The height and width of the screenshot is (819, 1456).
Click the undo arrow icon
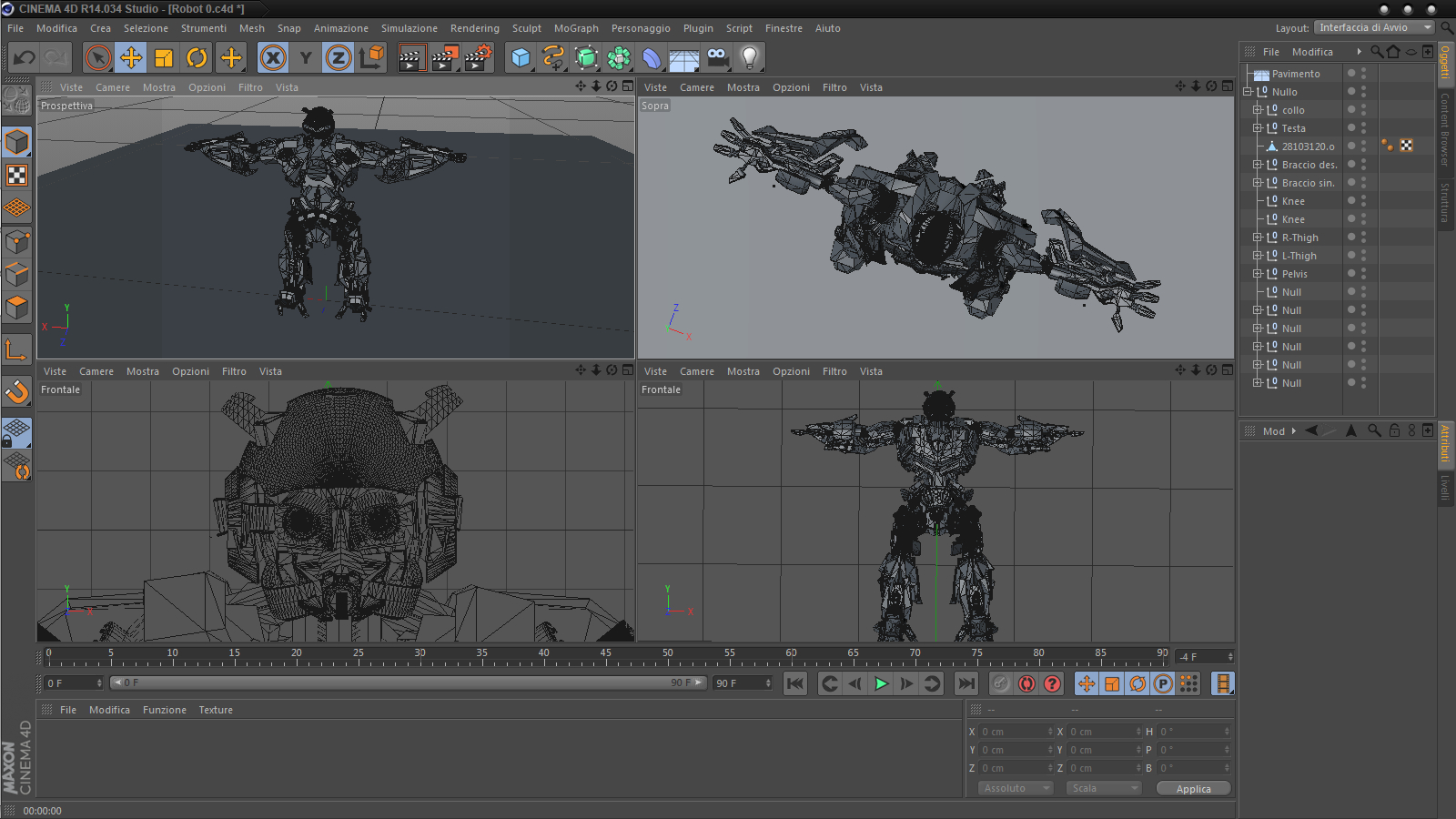coord(25,58)
